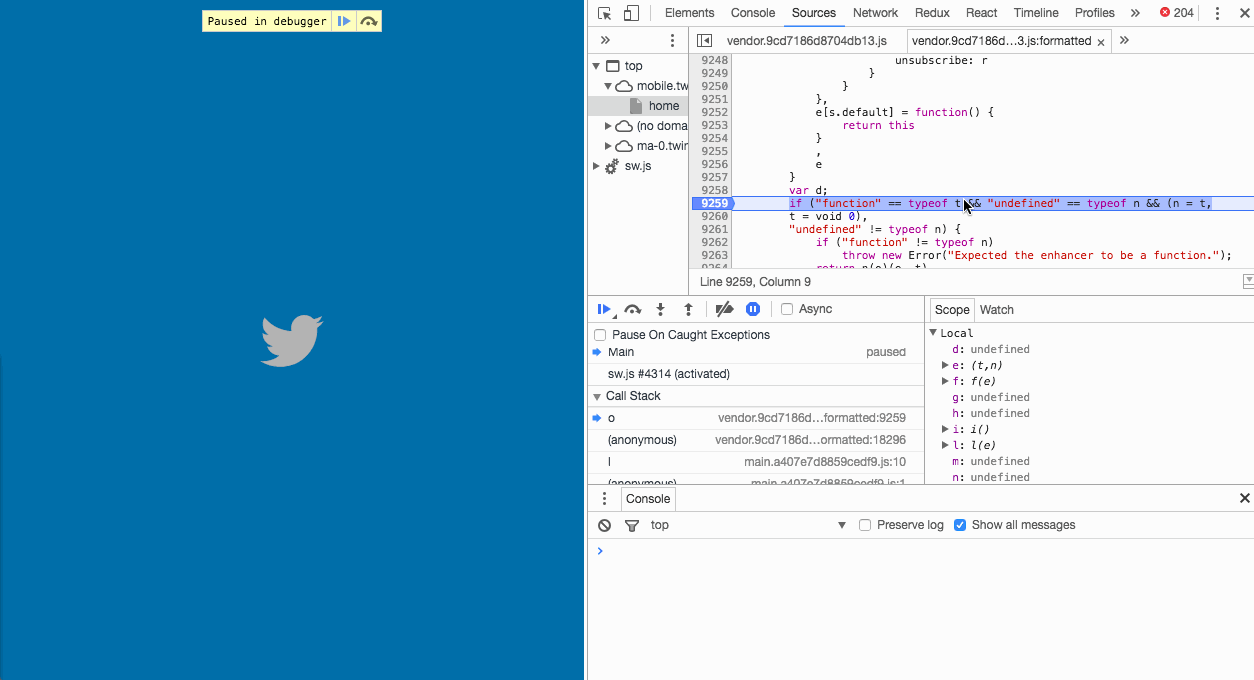Step over from the Paused in debugger overlay
This screenshot has height=680, width=1254.
click(369, 21)
